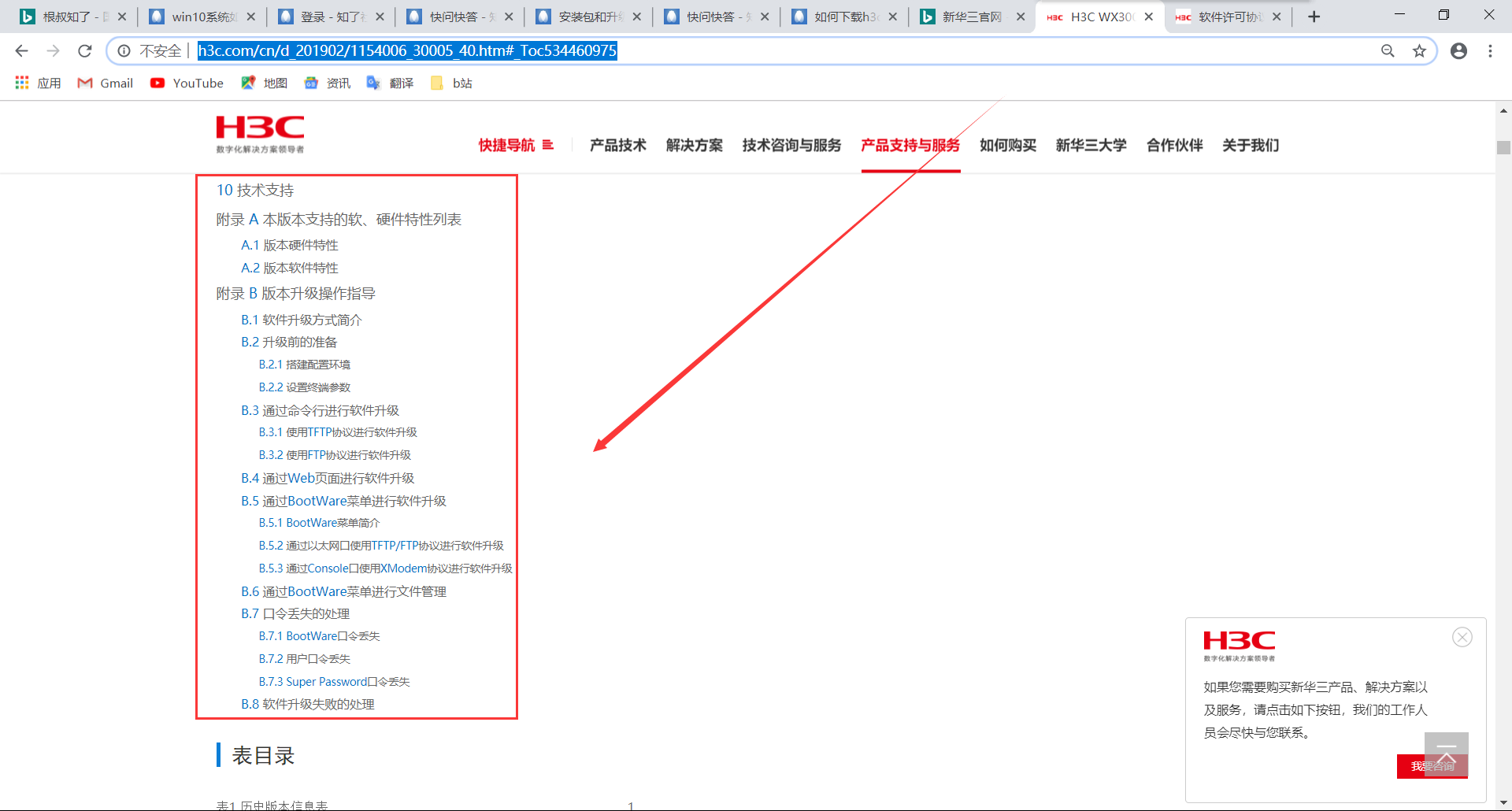Close the H3C consultation popup
This screenshot has height=811, width=1512.
[x=1462, y=637]
